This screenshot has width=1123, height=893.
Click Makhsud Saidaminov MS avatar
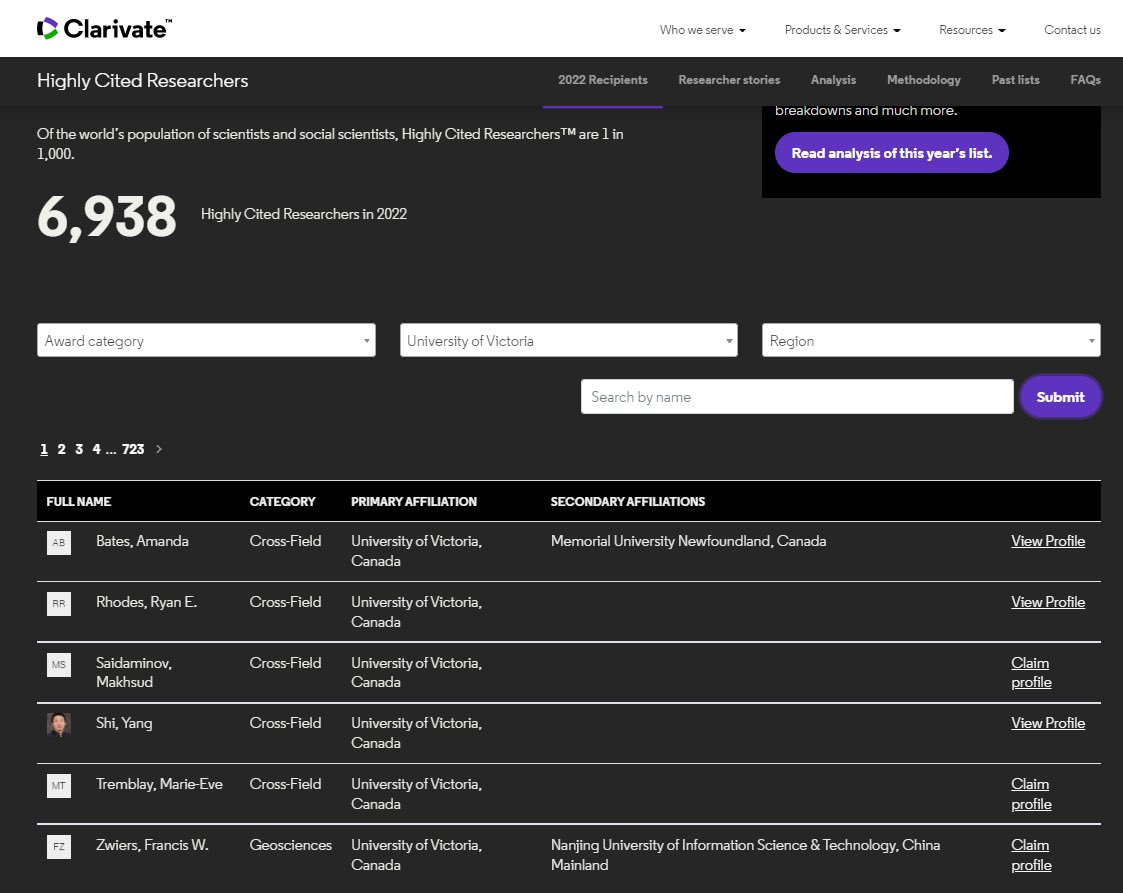[59, 665]
